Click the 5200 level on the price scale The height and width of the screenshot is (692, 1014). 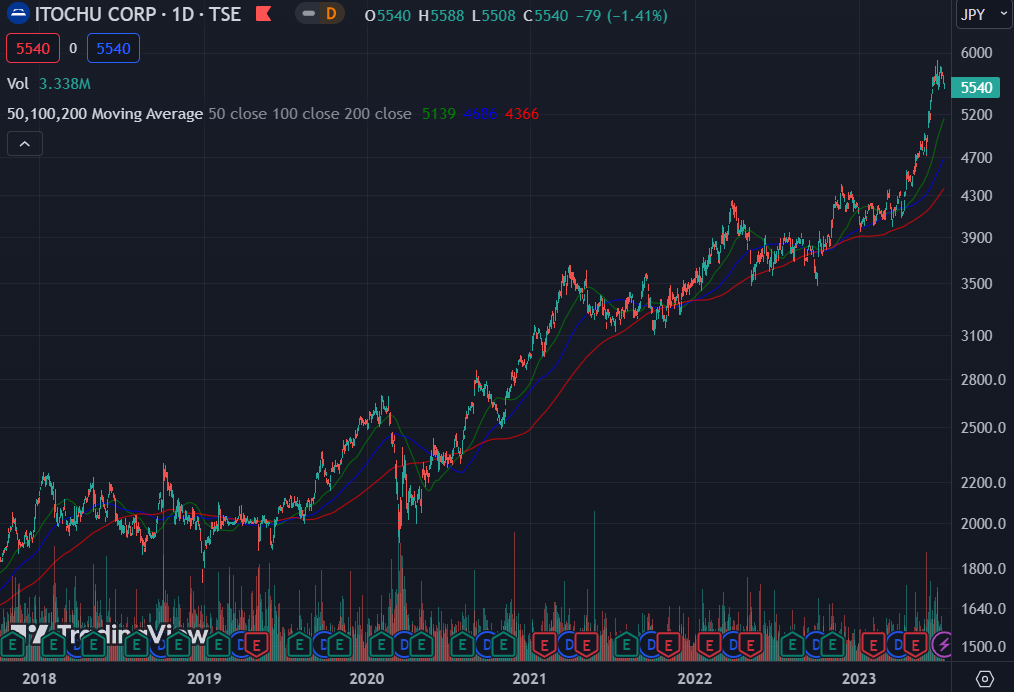(x=976, y=114)
